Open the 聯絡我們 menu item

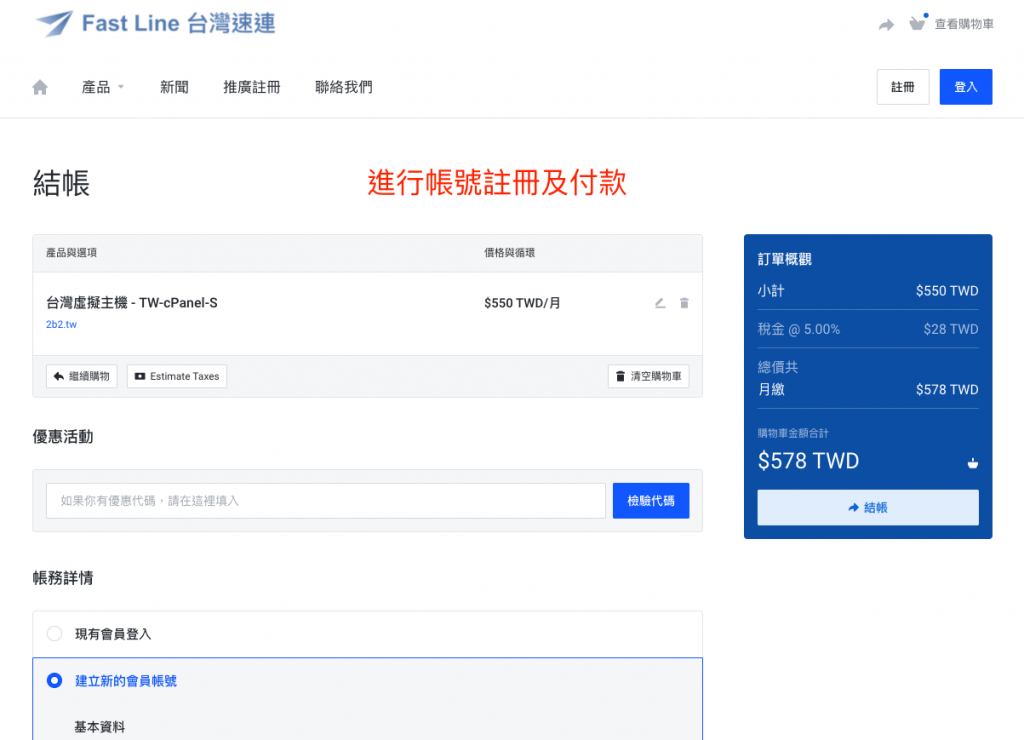tap(344, 87)
